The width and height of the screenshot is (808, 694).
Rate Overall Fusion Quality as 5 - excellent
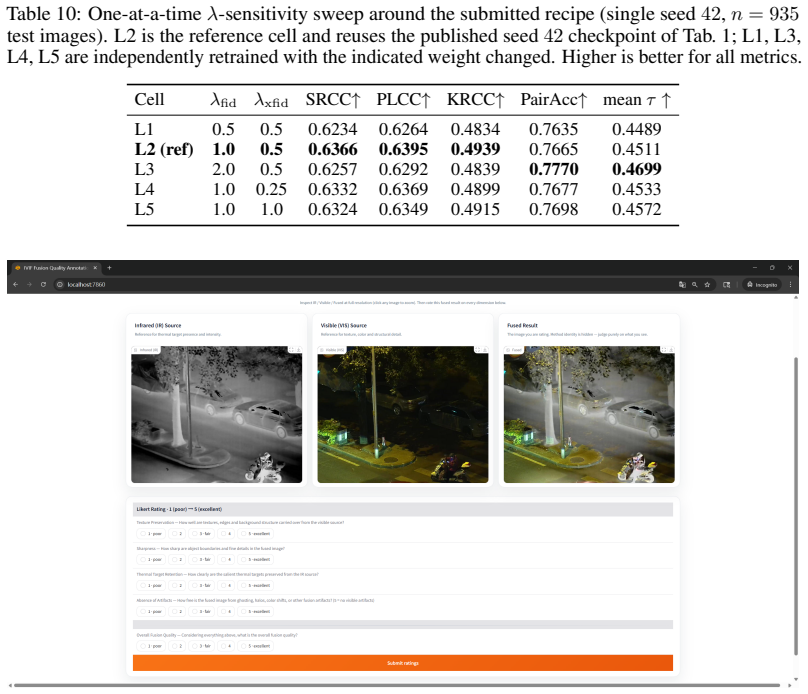coord(256,646)
